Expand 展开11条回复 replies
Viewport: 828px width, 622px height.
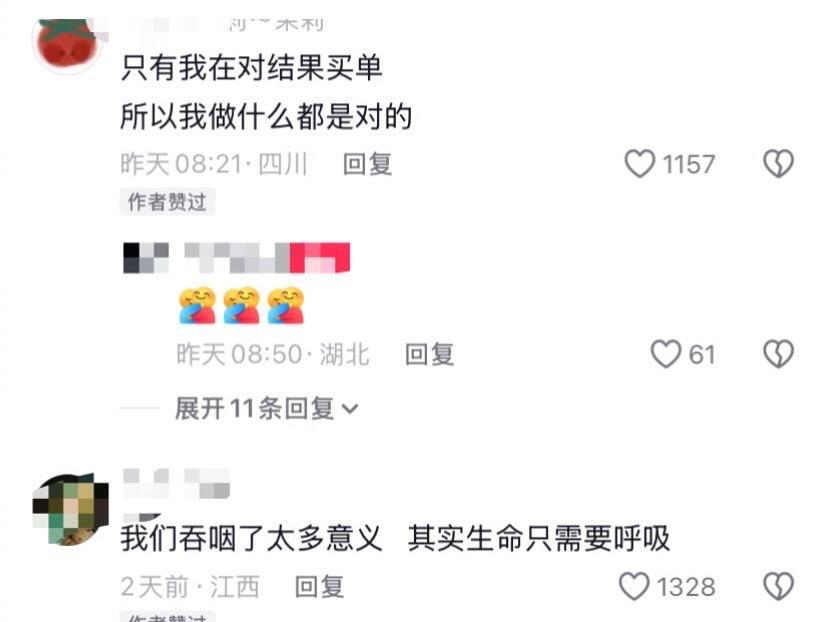tap(255, 409)
